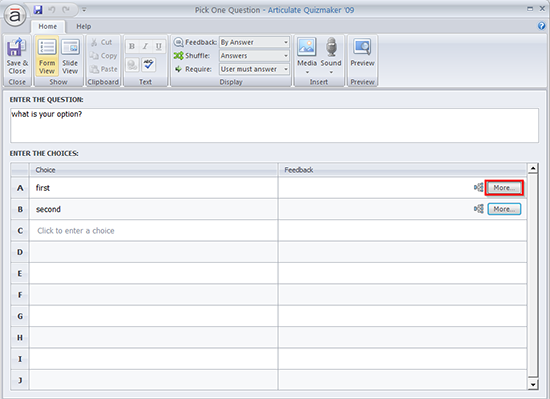Copy the selected text

click(103, 56)
